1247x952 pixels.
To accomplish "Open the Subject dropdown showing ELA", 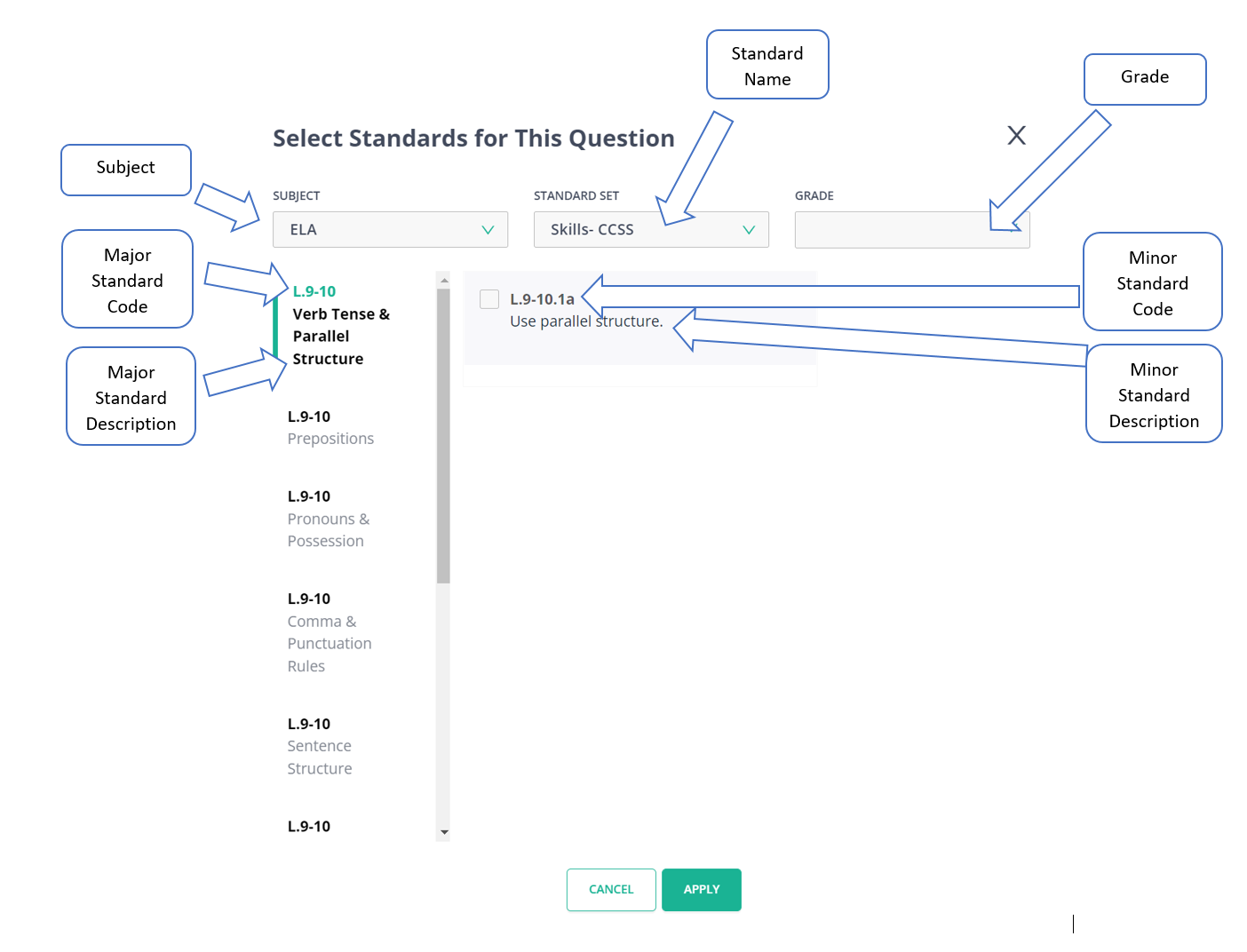I will click(x=389, y=229).
